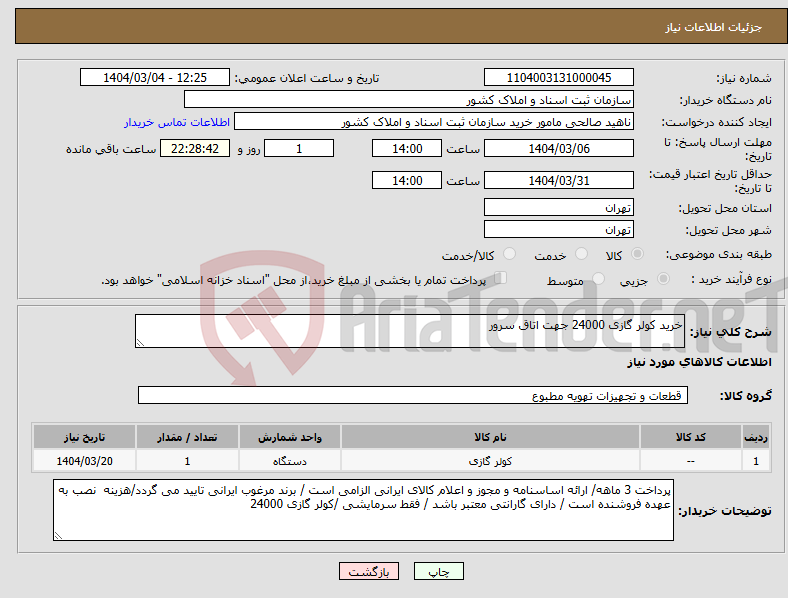
Task: Click the واحد شمارش column header
Action: (x=290, y=437)
